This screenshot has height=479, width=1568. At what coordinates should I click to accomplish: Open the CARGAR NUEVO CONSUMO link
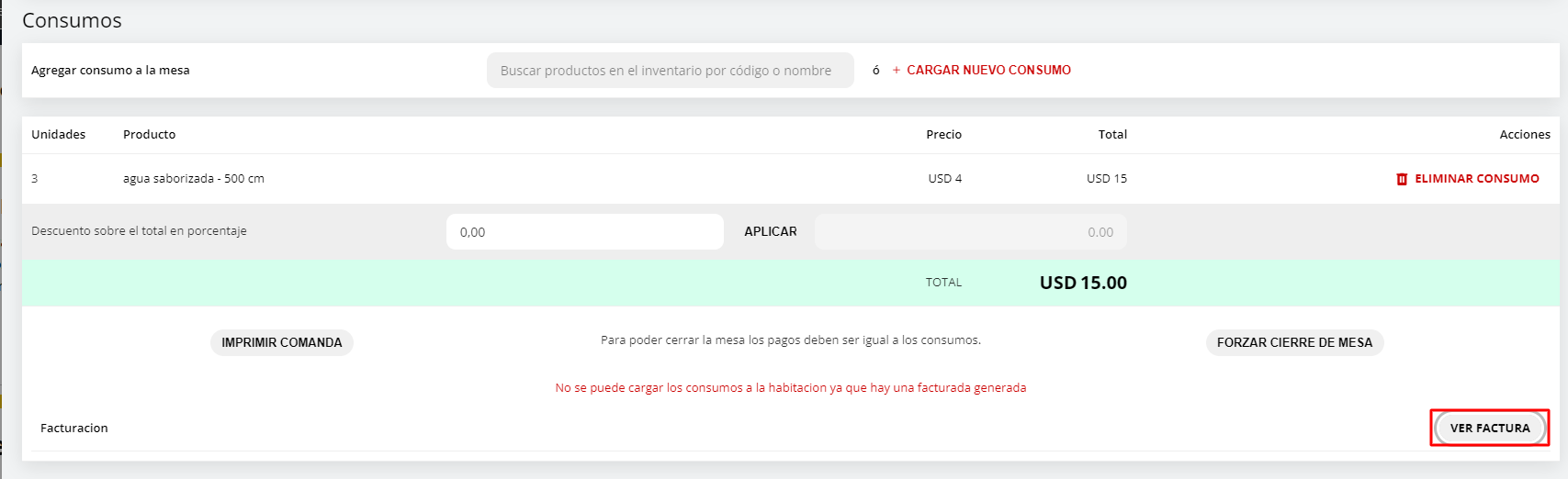[x=988, y=70]
